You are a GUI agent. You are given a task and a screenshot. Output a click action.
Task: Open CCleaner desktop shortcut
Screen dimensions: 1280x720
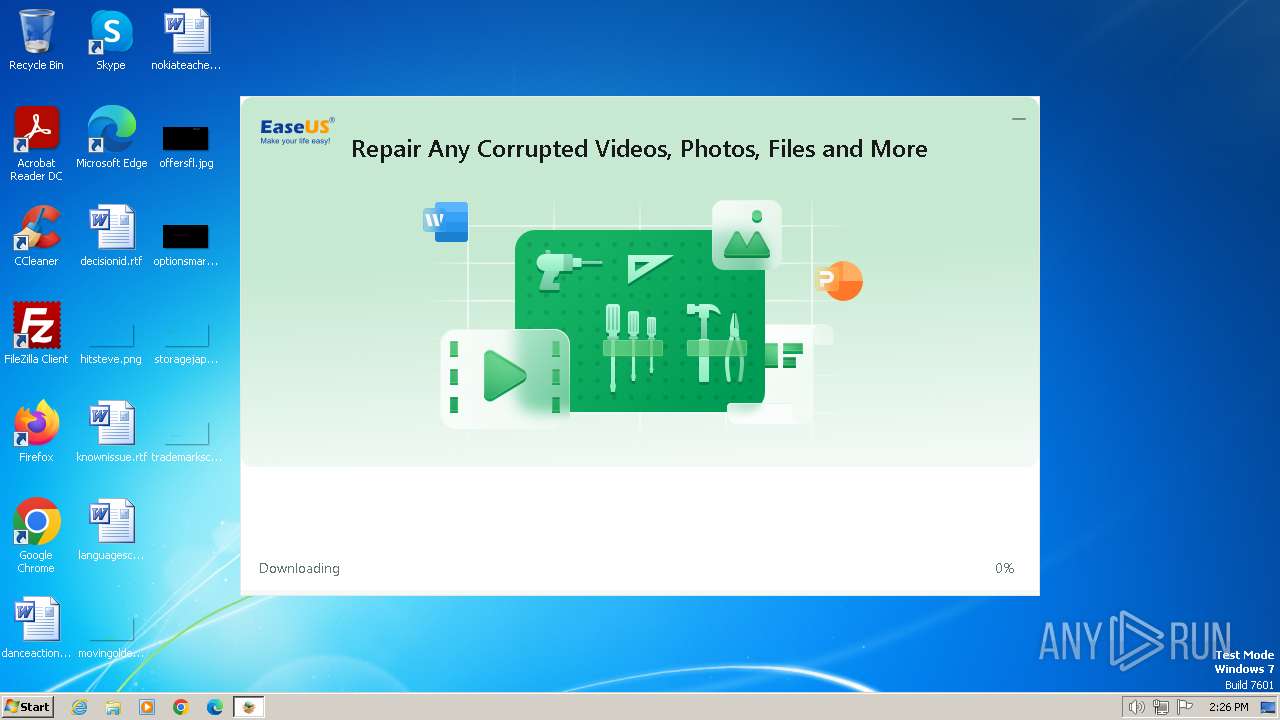[x=36, y=236]
